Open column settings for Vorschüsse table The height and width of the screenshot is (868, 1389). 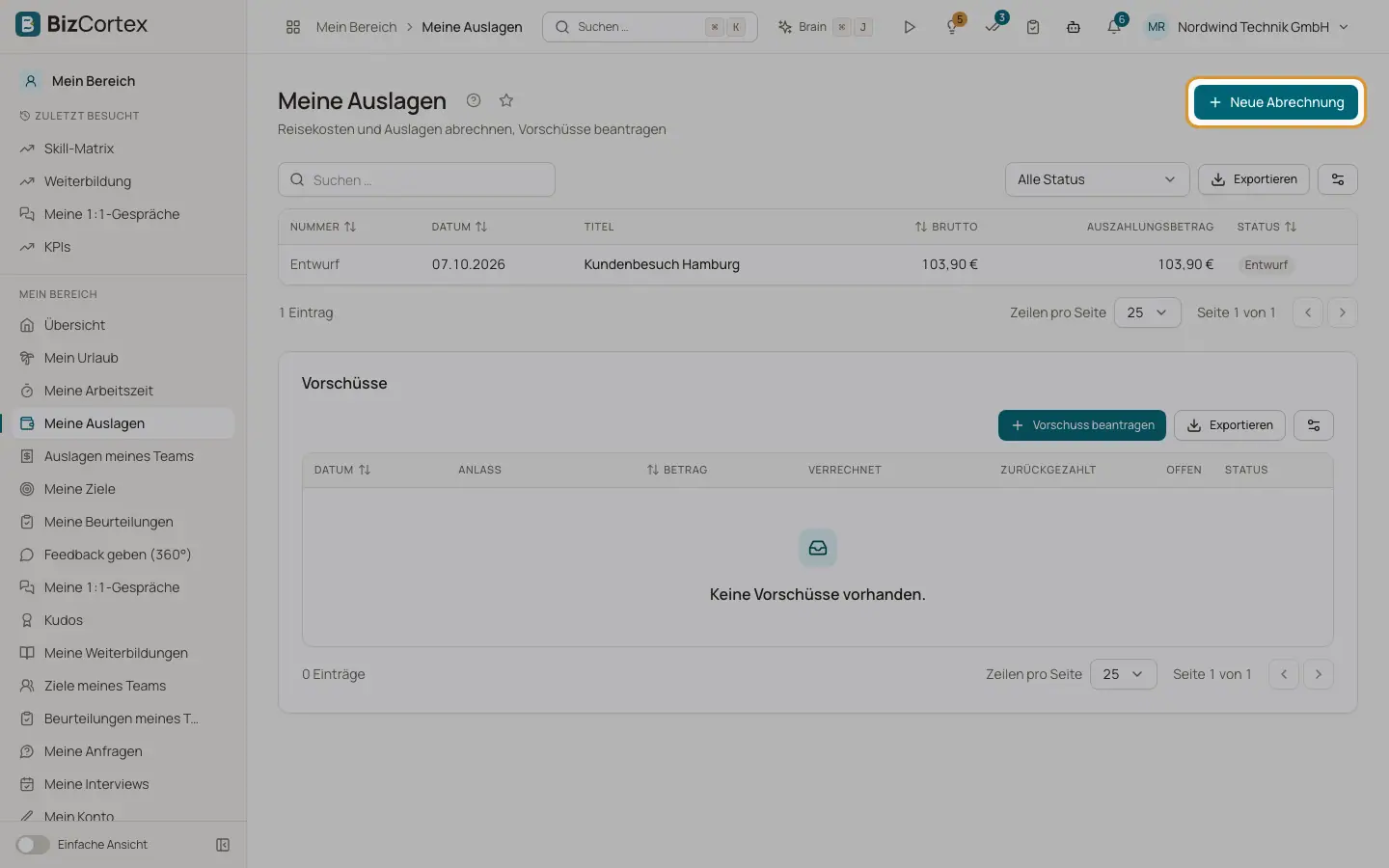[1314, 425]
